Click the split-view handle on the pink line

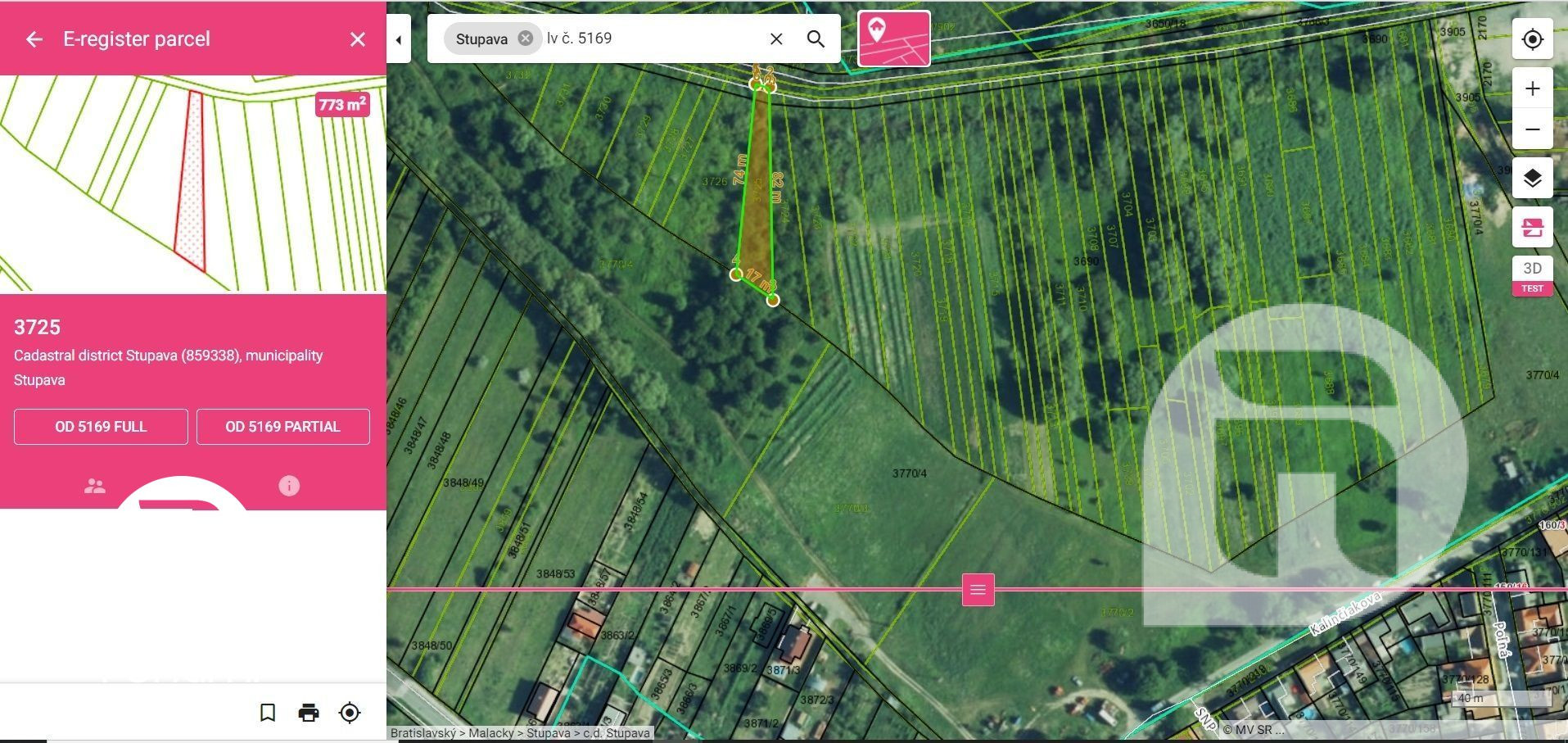tap(978, 590)
